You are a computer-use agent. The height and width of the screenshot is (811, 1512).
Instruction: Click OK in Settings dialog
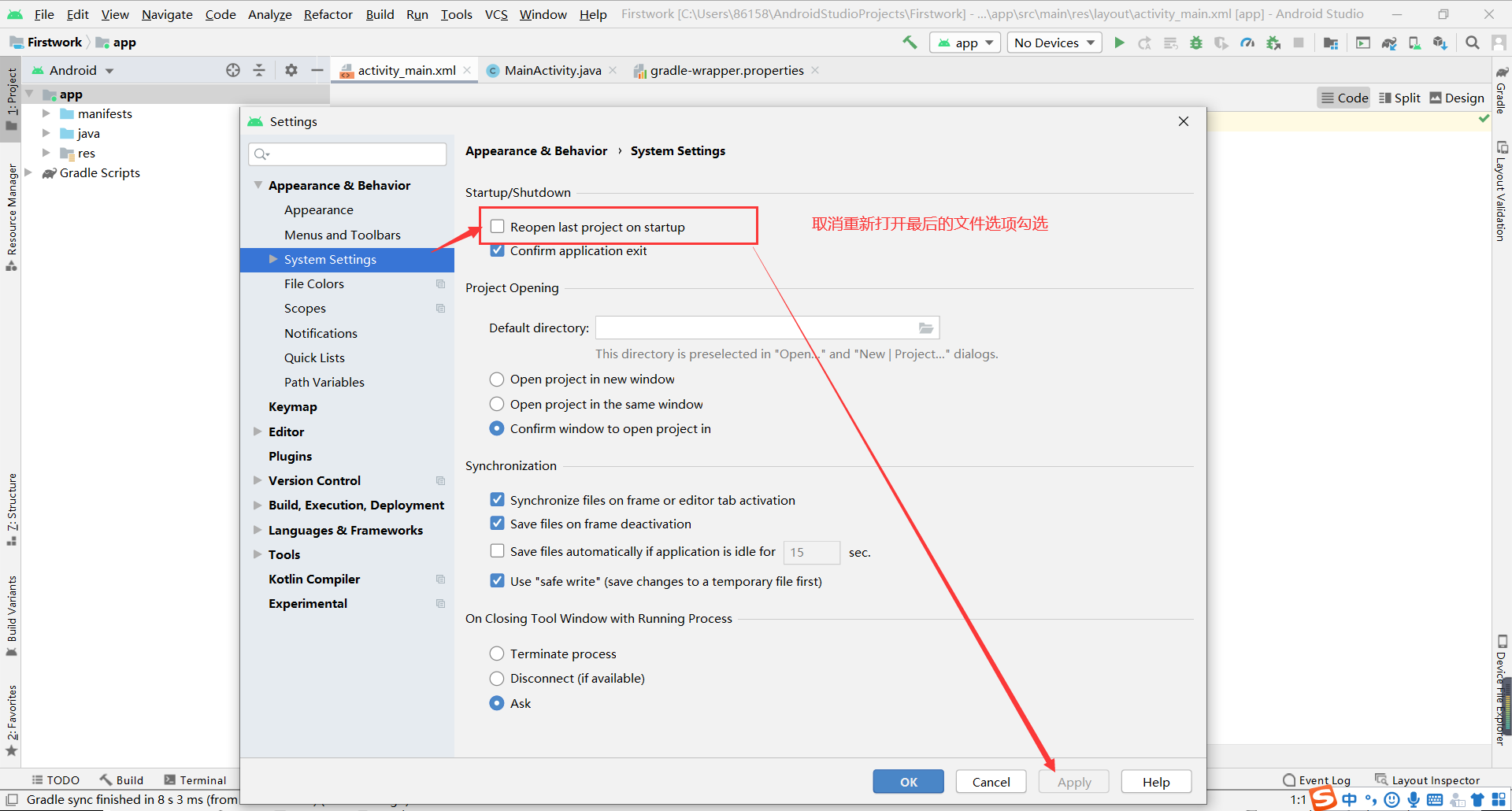click(908, 782)
